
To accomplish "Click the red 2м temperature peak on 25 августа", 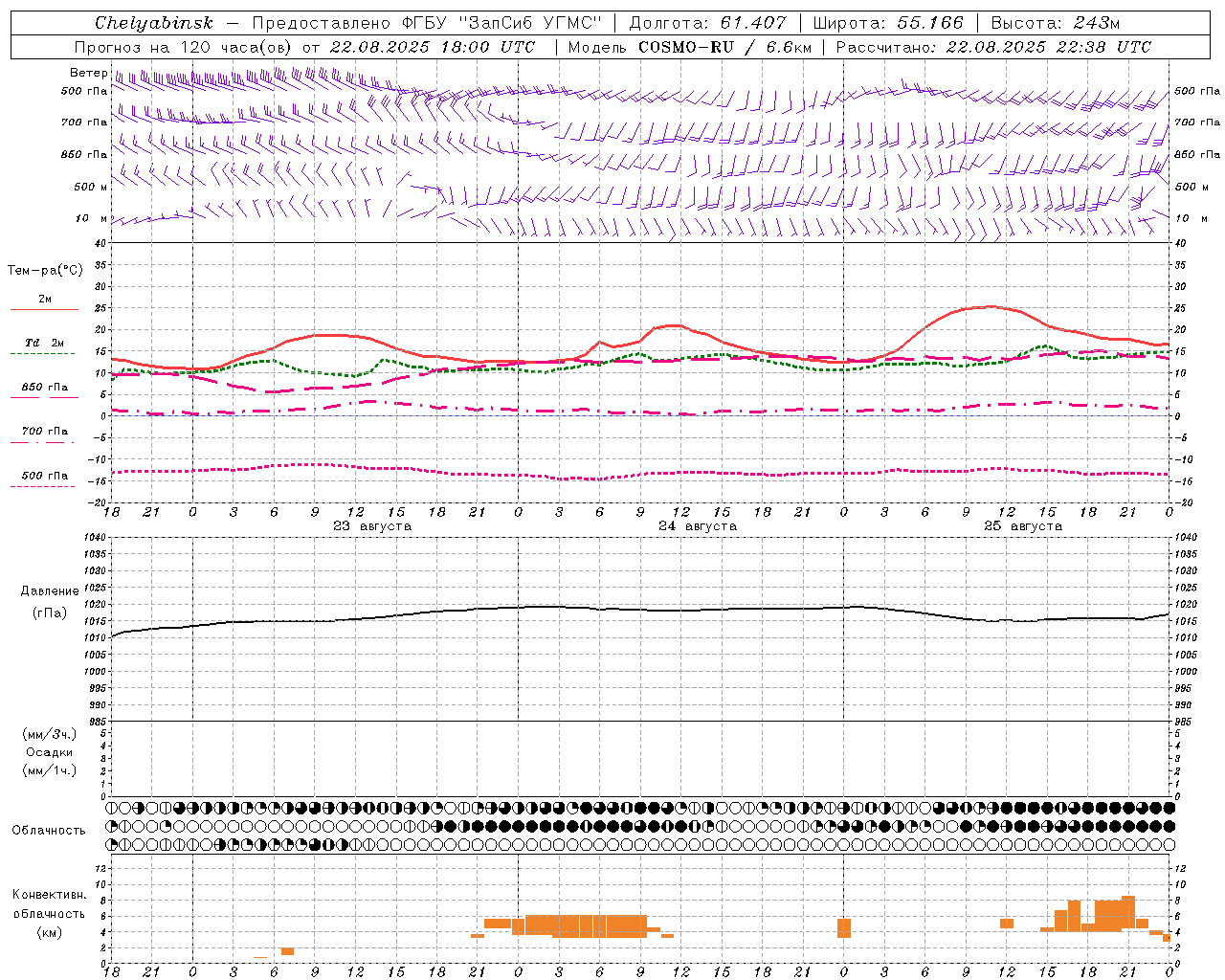I will (x=991, y=306).
